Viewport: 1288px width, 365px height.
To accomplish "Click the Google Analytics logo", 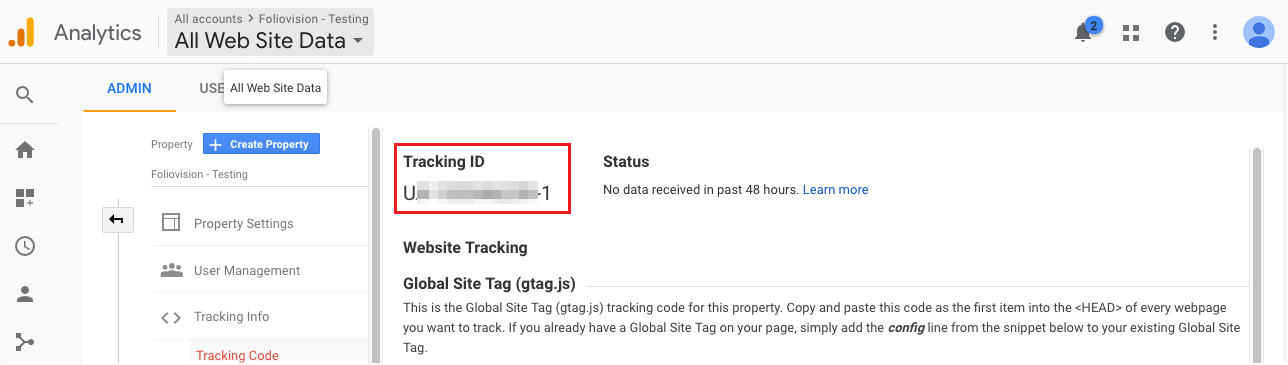I will click(22, 32).
